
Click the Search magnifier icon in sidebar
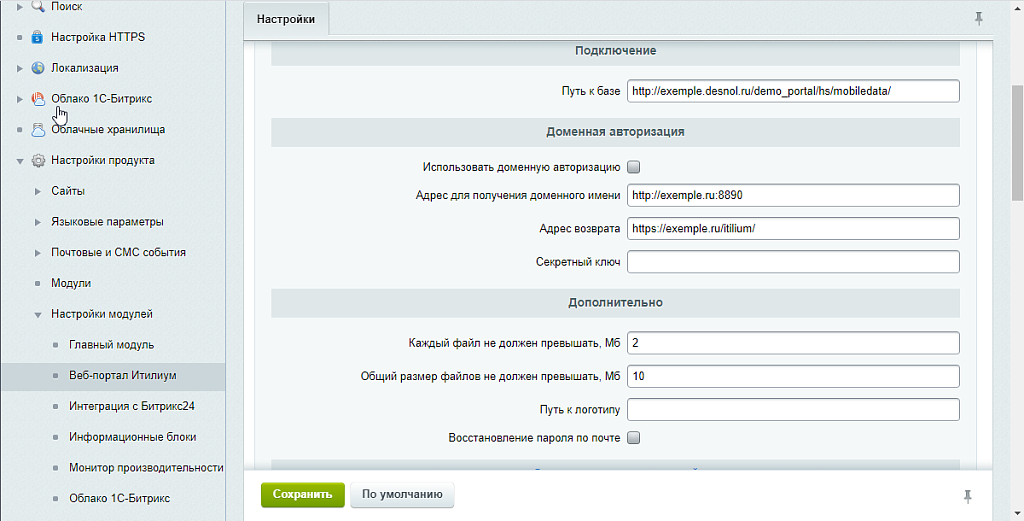tap(38, 7)
